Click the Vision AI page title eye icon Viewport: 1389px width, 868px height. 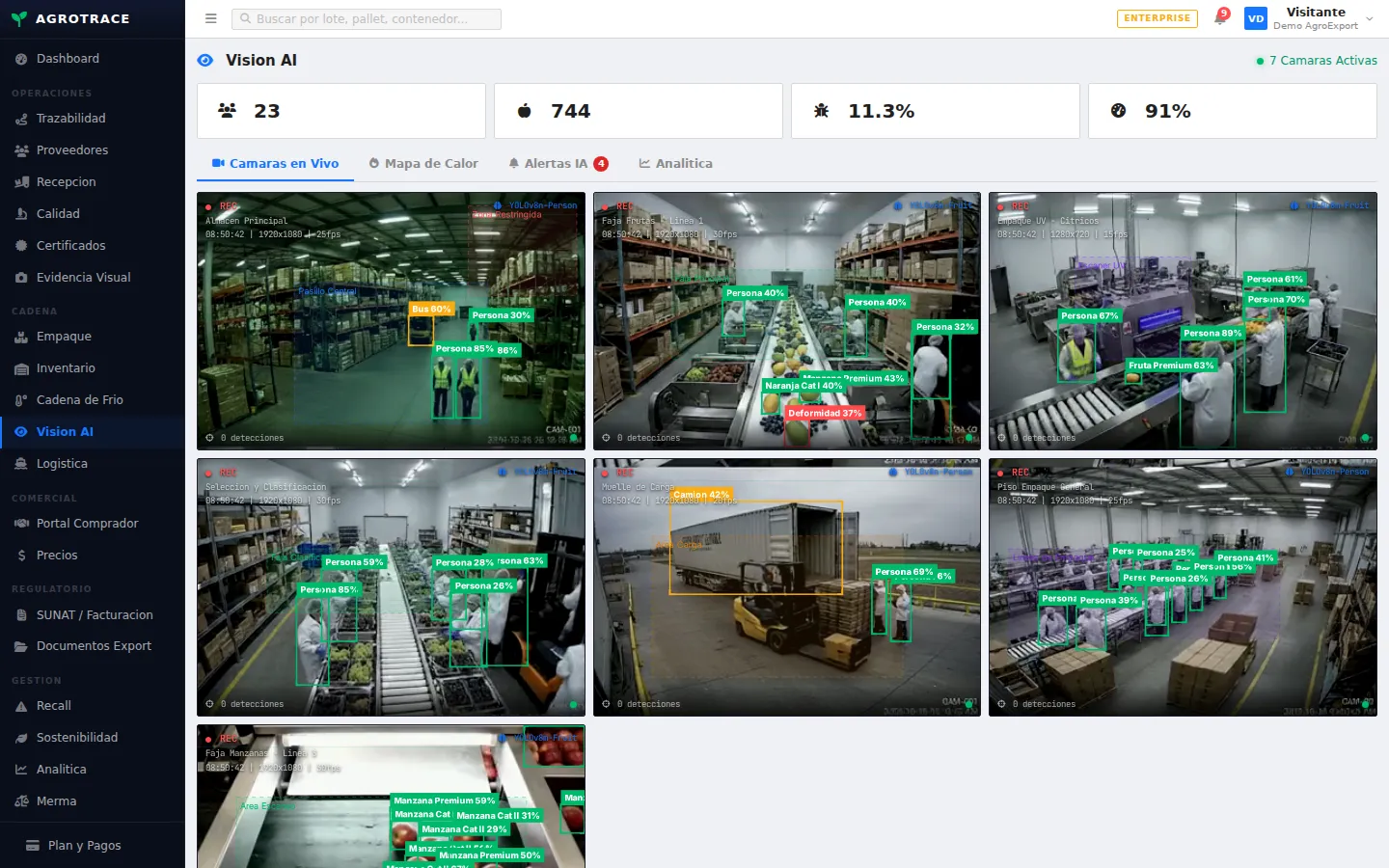click(x=205, y=61)
